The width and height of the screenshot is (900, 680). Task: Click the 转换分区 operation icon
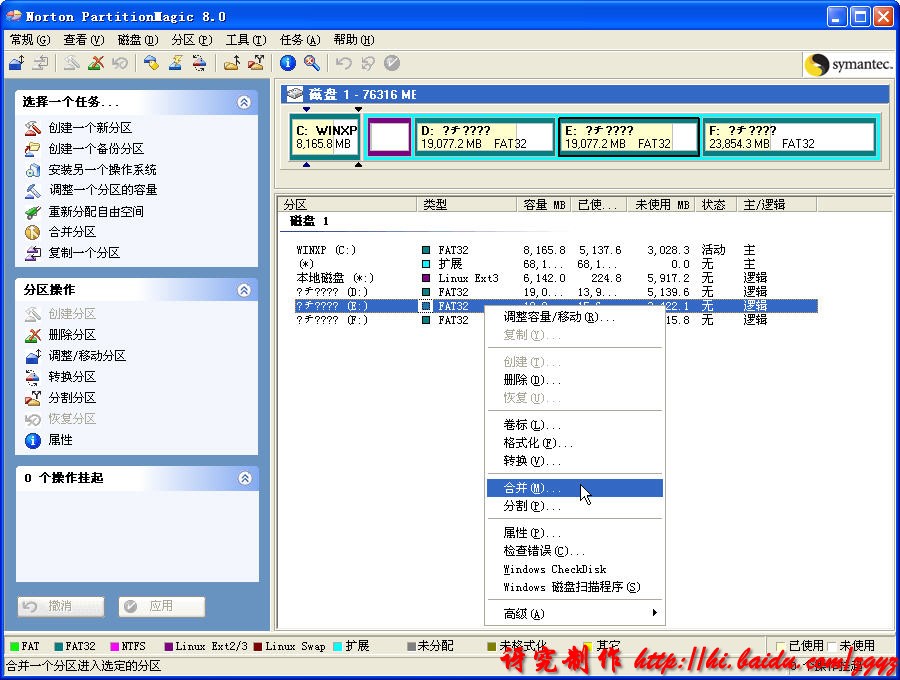(33, 377)
